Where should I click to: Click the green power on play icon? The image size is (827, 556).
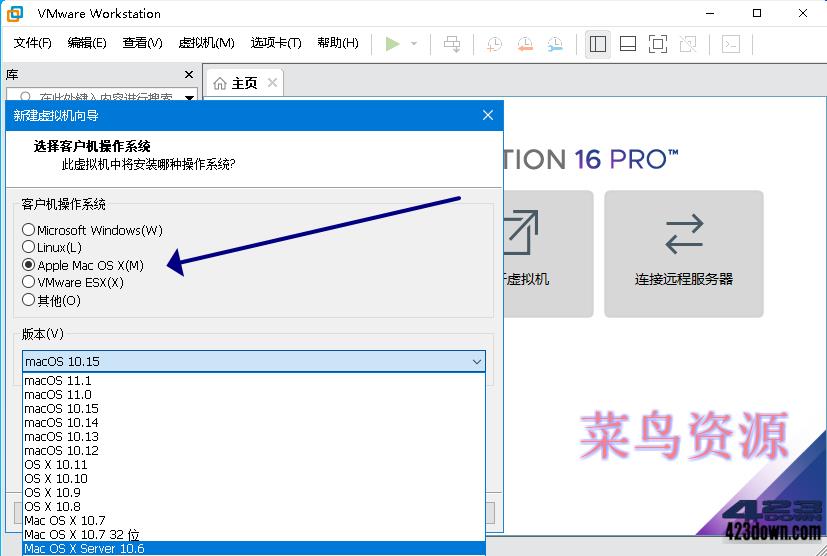point(393,43)
